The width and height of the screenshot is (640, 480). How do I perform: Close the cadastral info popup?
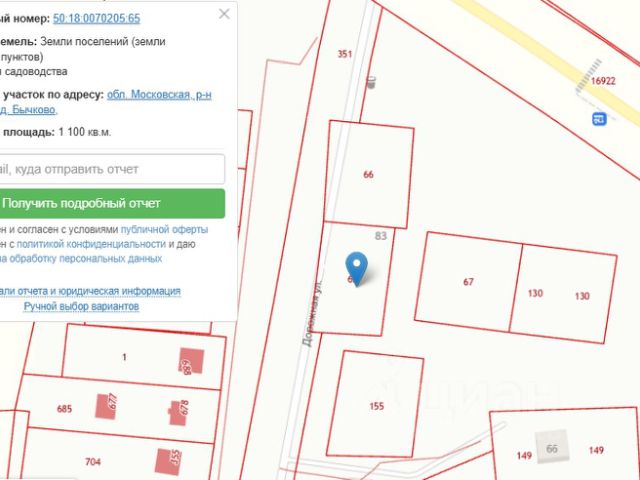click(x=224, y=14)
